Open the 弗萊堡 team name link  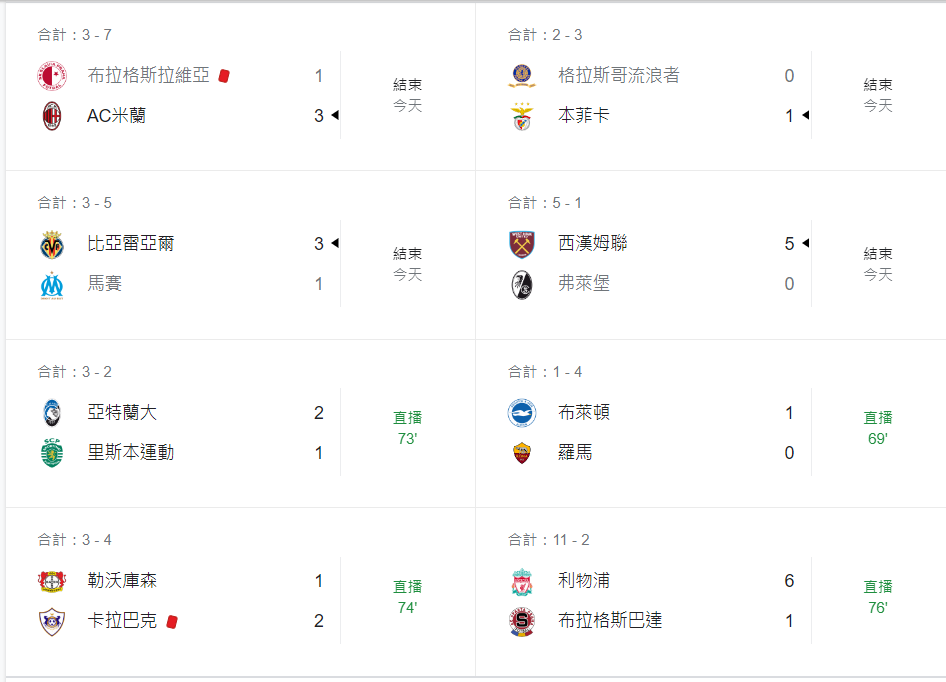click(x=584, y=284)
